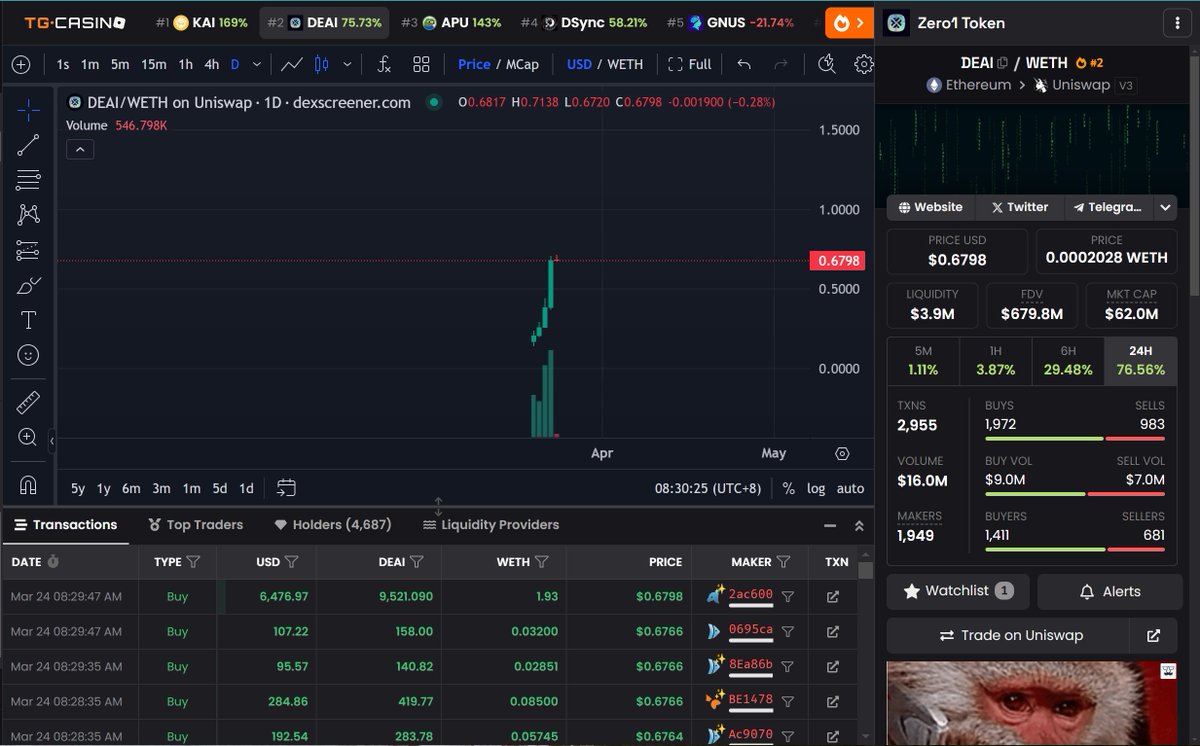Select the Transactions tab
This screenshot has width=1200, height=746.
pyautogui.click(x=66, y=524)
